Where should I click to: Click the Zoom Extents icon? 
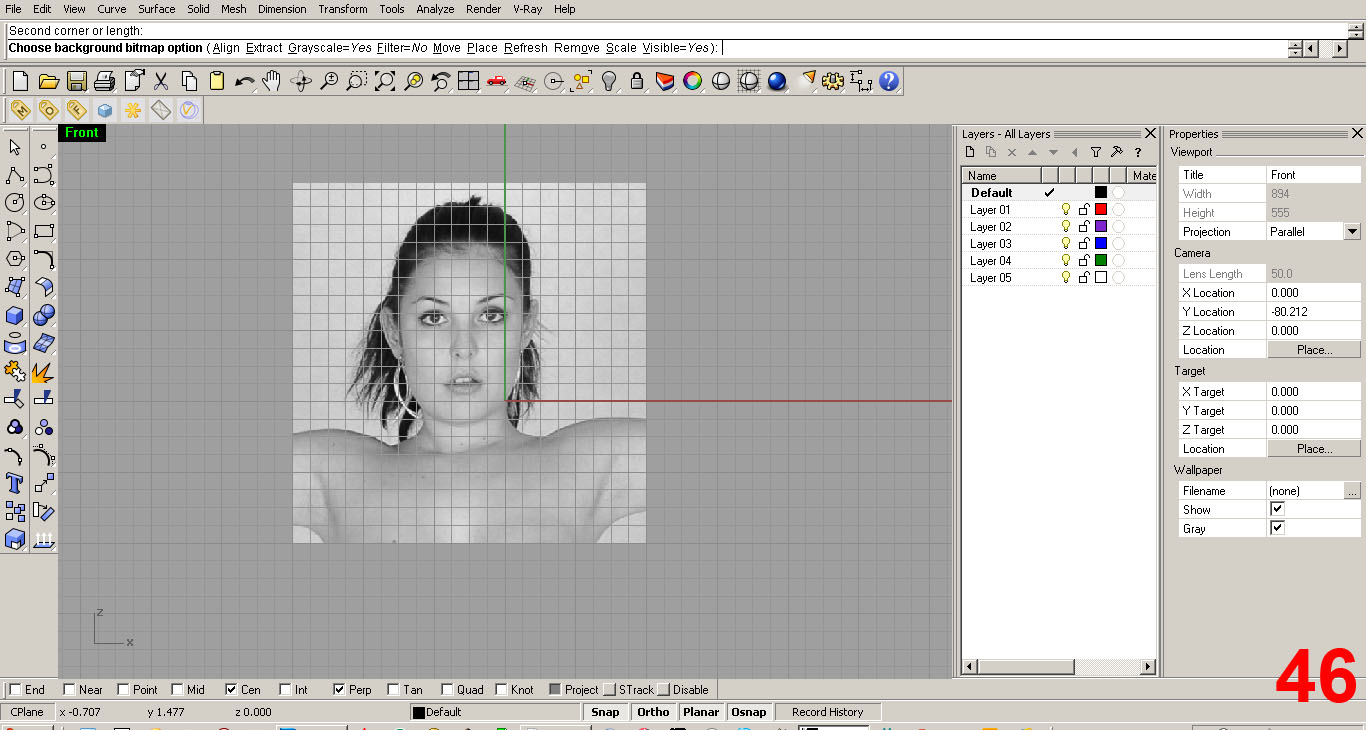385,81
